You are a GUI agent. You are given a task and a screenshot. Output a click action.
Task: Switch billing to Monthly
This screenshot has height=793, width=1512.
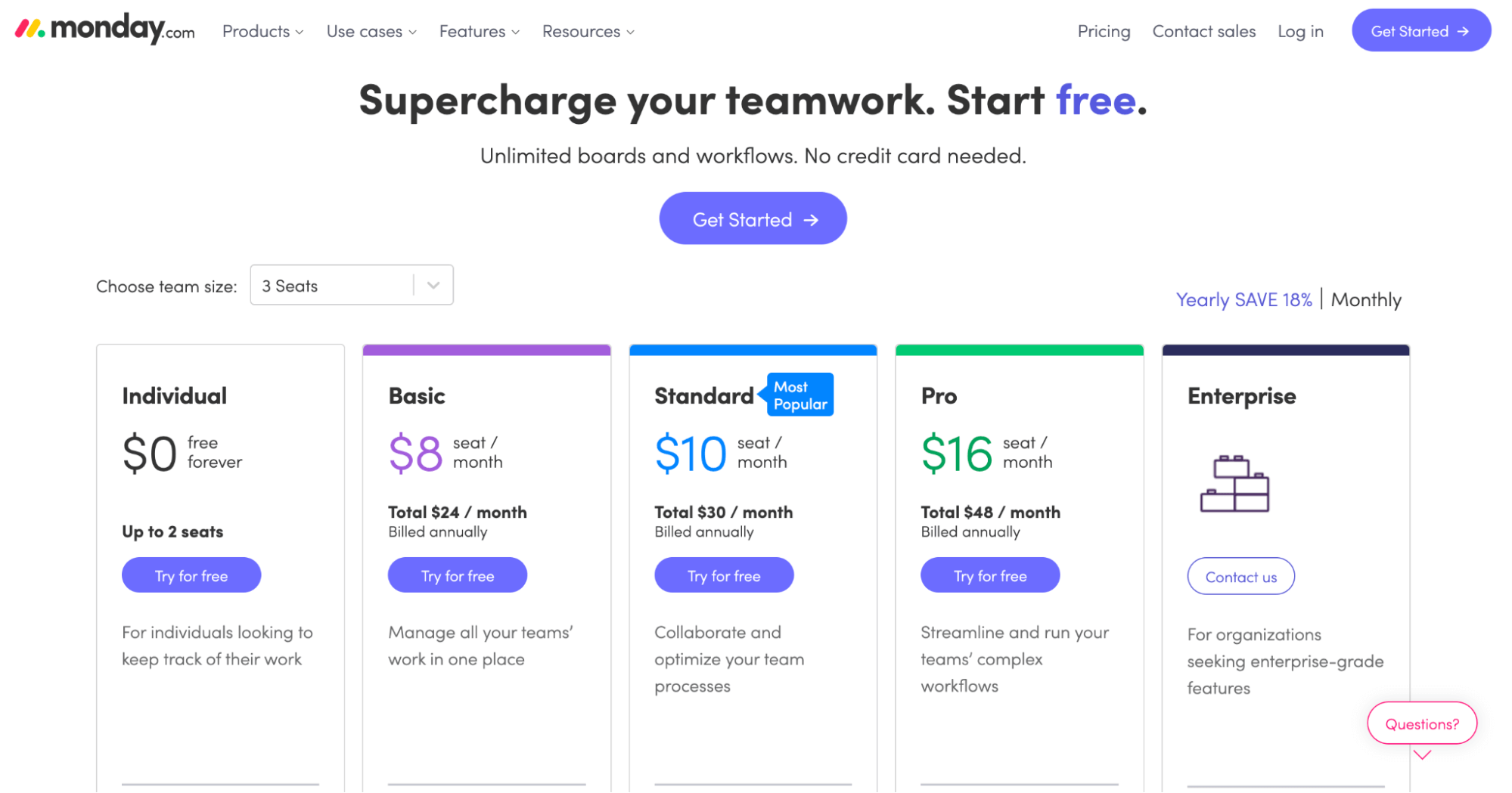tap(1366, 299)
